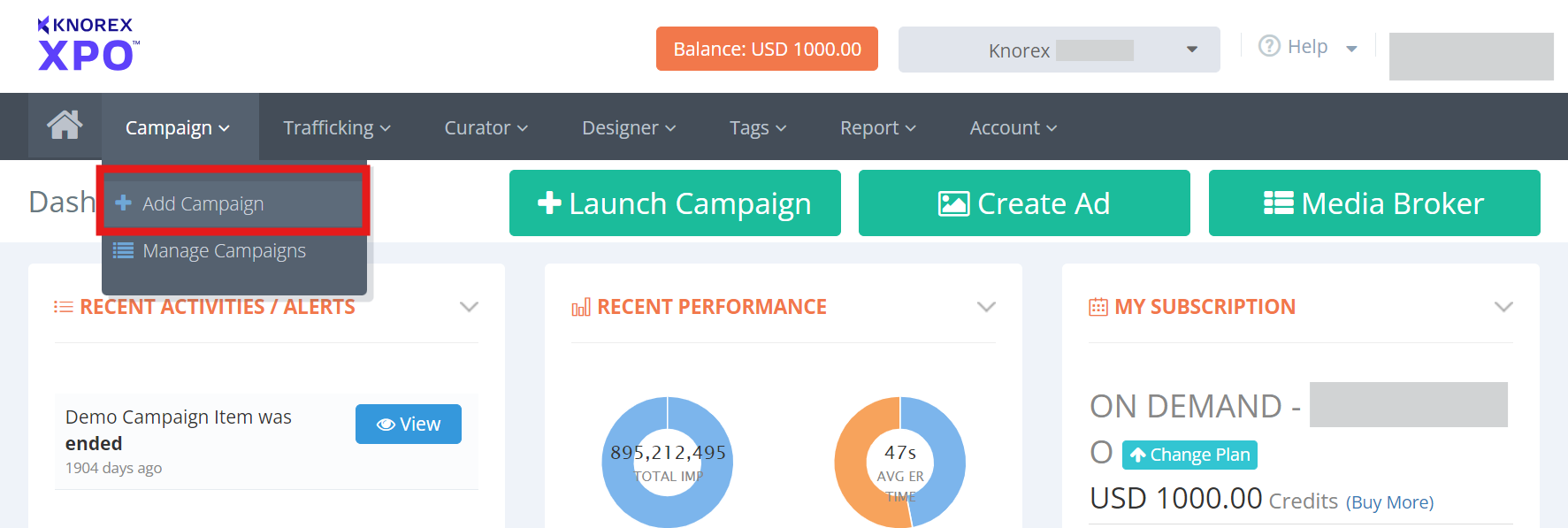Click the Buy More credits link
This screenshot has width=1568, height=528.
(x=1389, y=502)
